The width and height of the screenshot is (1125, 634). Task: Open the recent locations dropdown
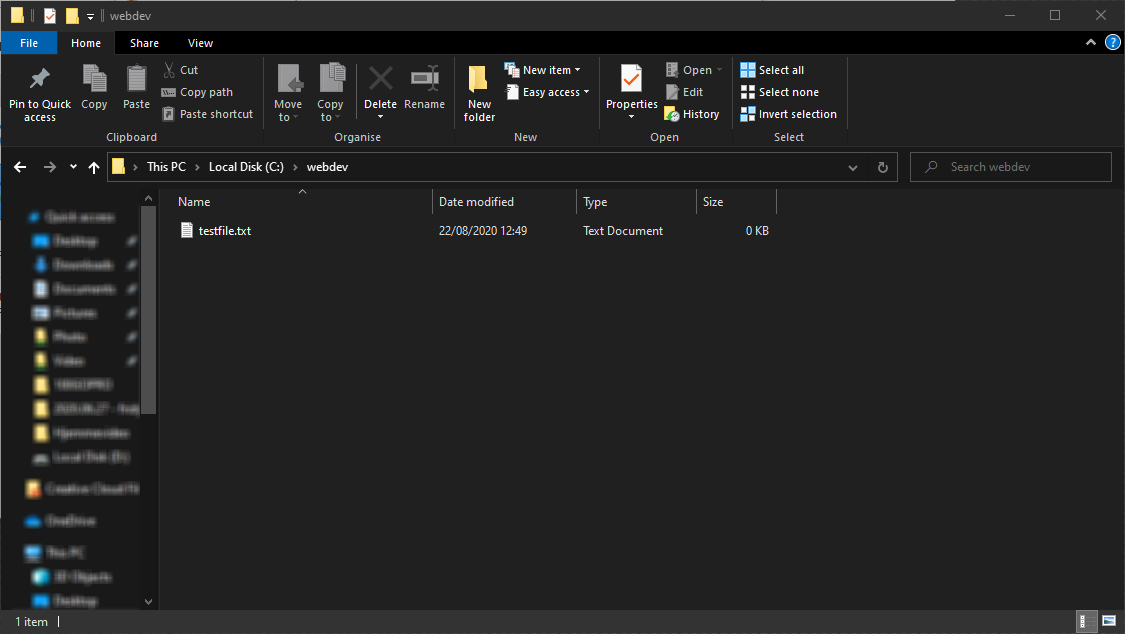click(x=73, y=167)
